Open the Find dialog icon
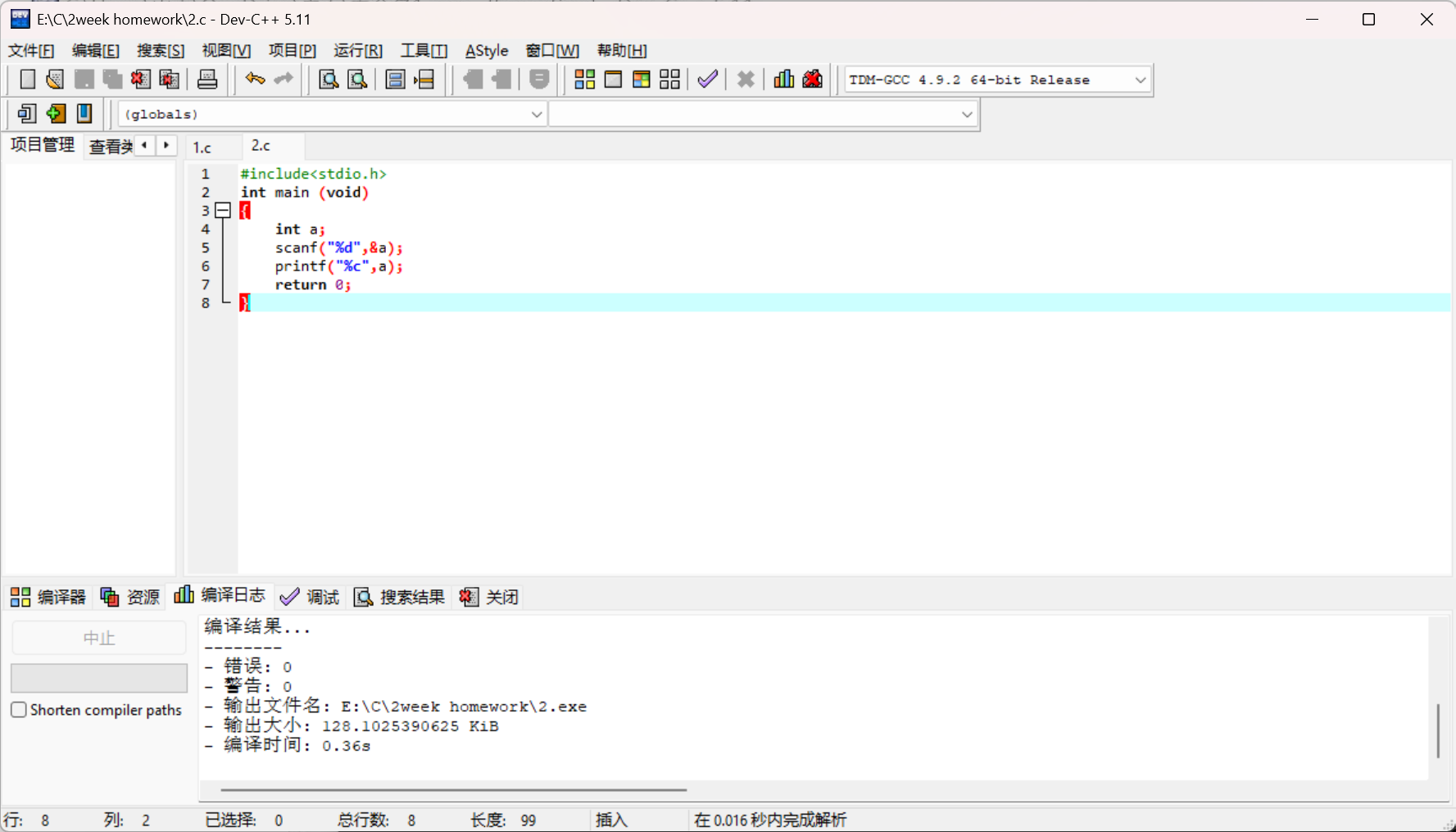The width and height of the screenshot is (1456, 832). pyautogui.click(x=329, y=80)
